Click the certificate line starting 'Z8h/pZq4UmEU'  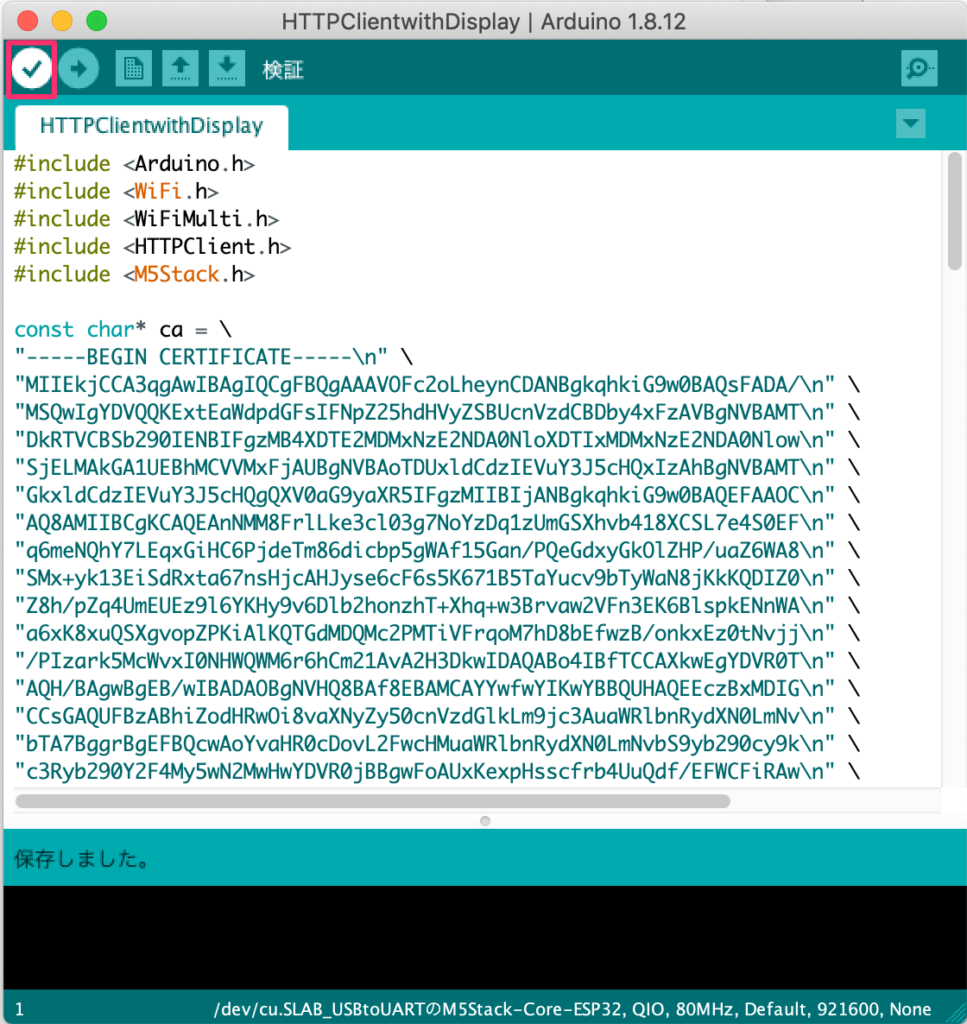[x=437, y=606]
